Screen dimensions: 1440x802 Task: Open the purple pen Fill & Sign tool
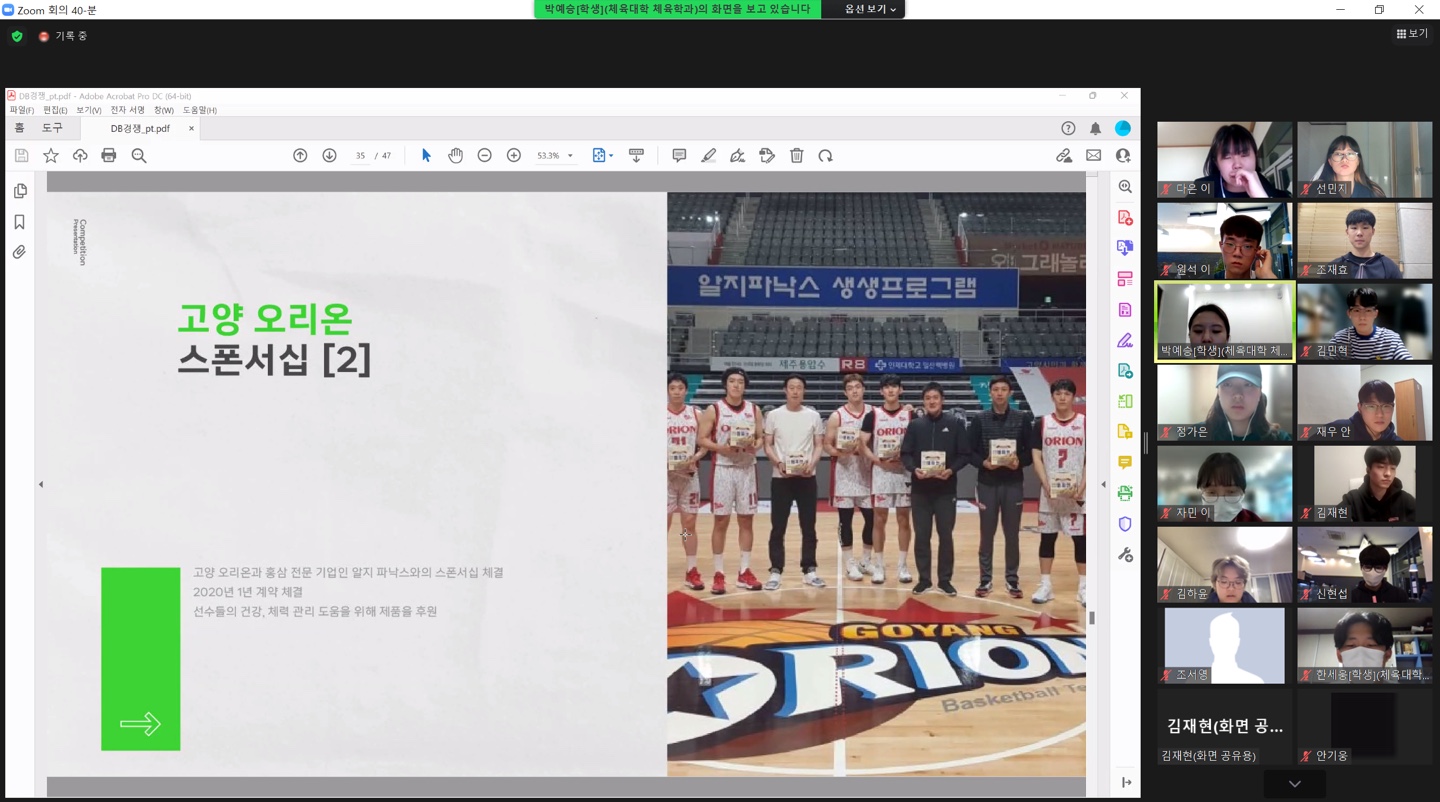[x=1125, y=341]
